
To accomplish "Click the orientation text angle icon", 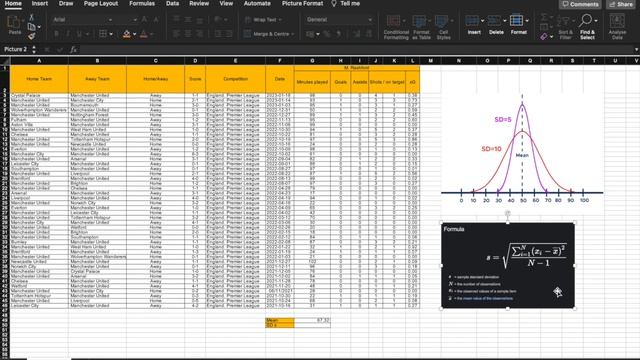I will pyautogui.click(x=218, y=19).
